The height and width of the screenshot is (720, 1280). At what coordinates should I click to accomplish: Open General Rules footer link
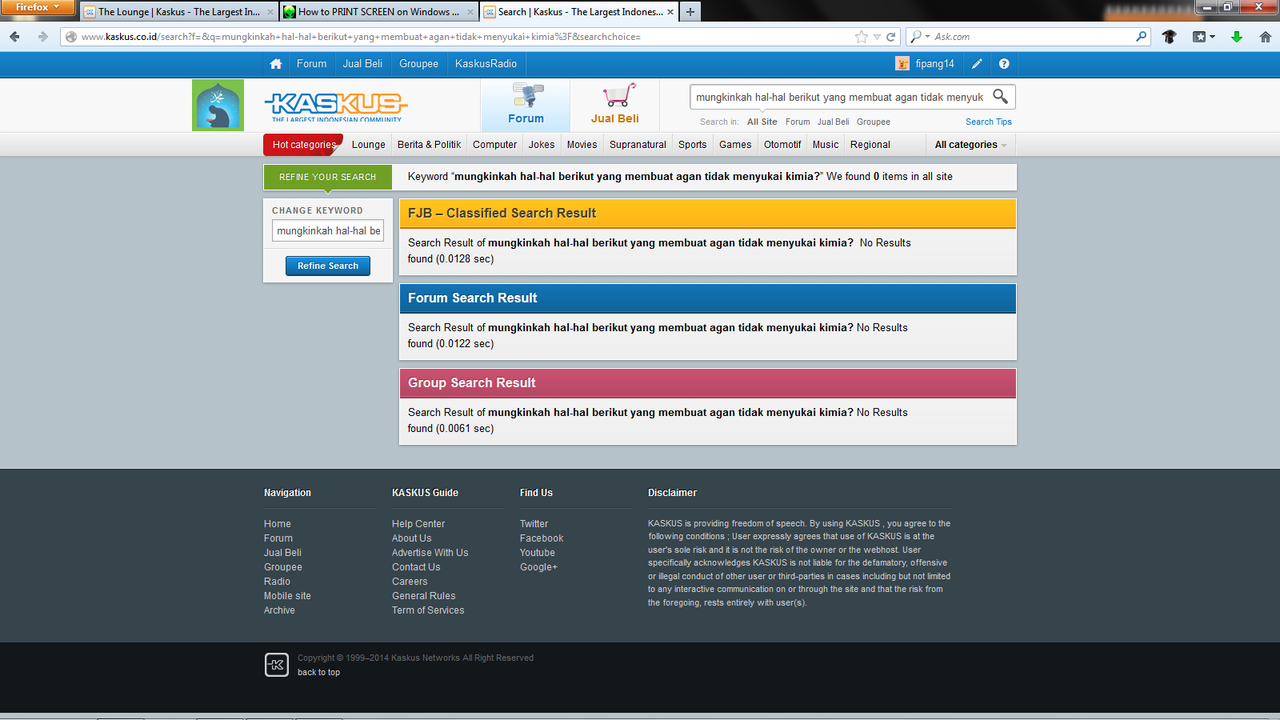(424, 596)
